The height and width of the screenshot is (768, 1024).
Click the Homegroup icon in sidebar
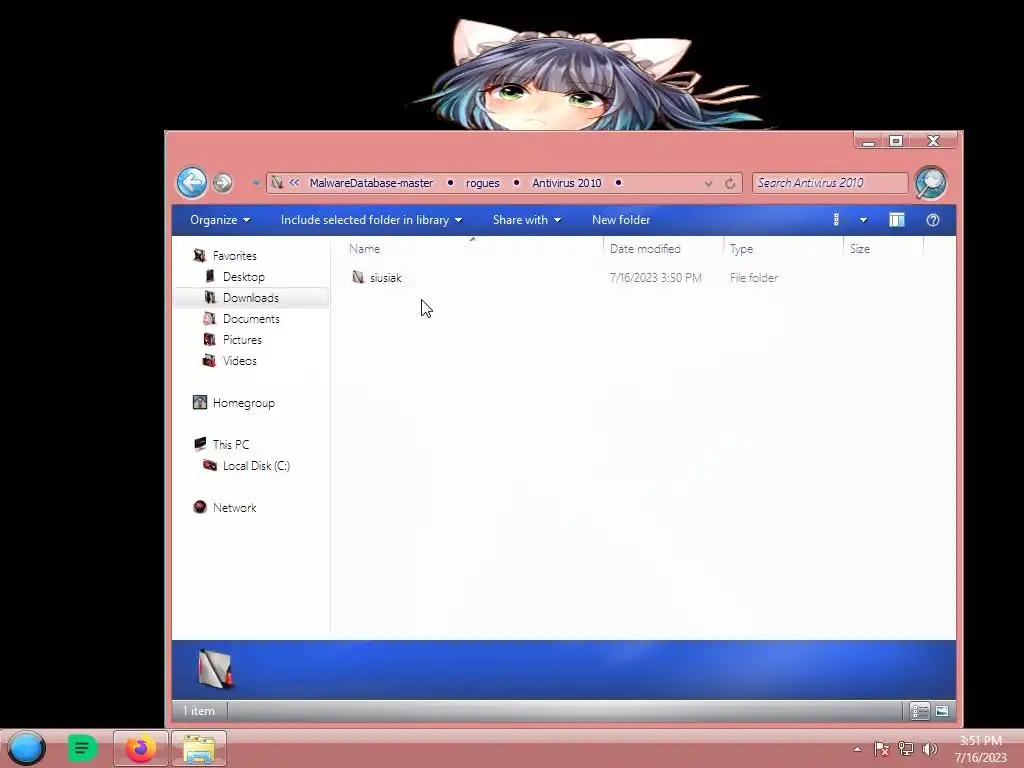click(200, 402)
